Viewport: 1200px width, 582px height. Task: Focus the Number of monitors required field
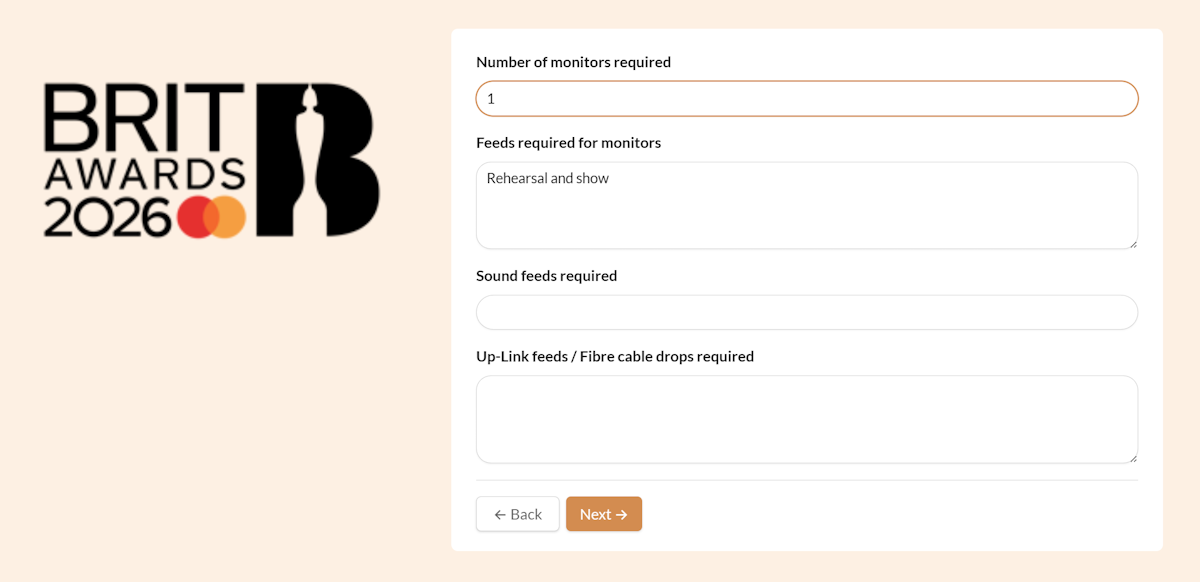pos(806,99)
